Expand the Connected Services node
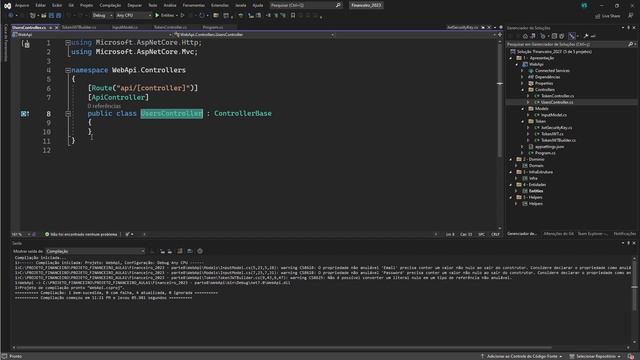The image size is (640, 360). click(x=523, y=71)
